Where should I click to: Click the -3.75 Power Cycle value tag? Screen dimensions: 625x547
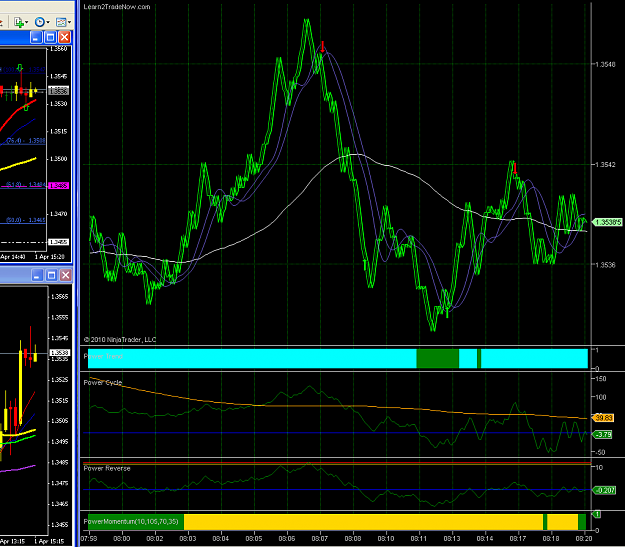pos(603,434)
